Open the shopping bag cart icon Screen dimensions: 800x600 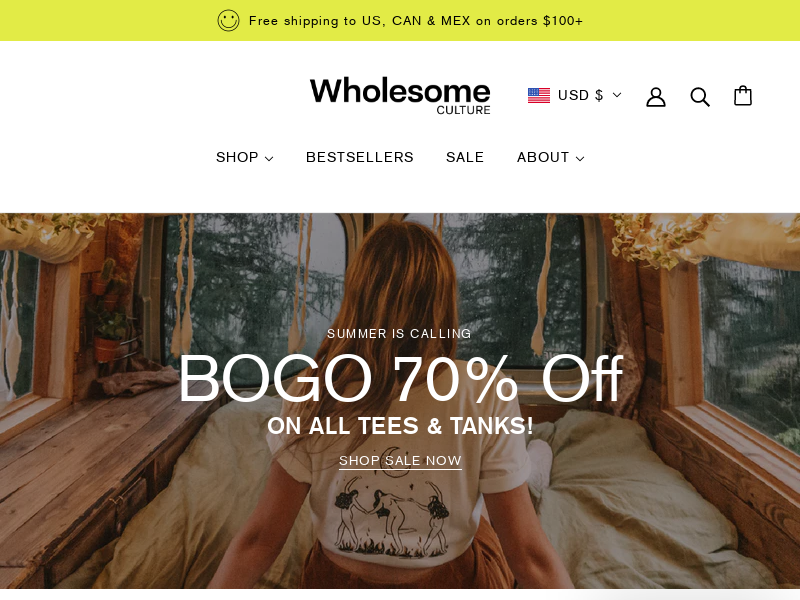[x=743, y=95]
